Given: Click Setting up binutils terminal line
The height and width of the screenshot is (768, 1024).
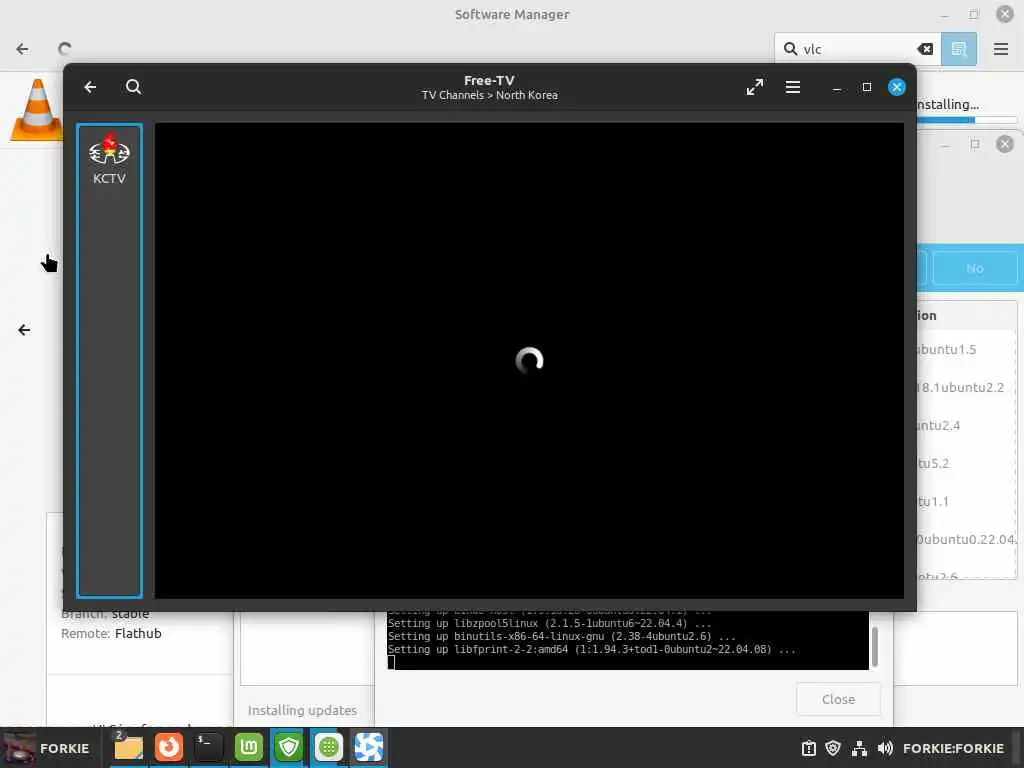Looking at the screenshot, I should 562,636.
